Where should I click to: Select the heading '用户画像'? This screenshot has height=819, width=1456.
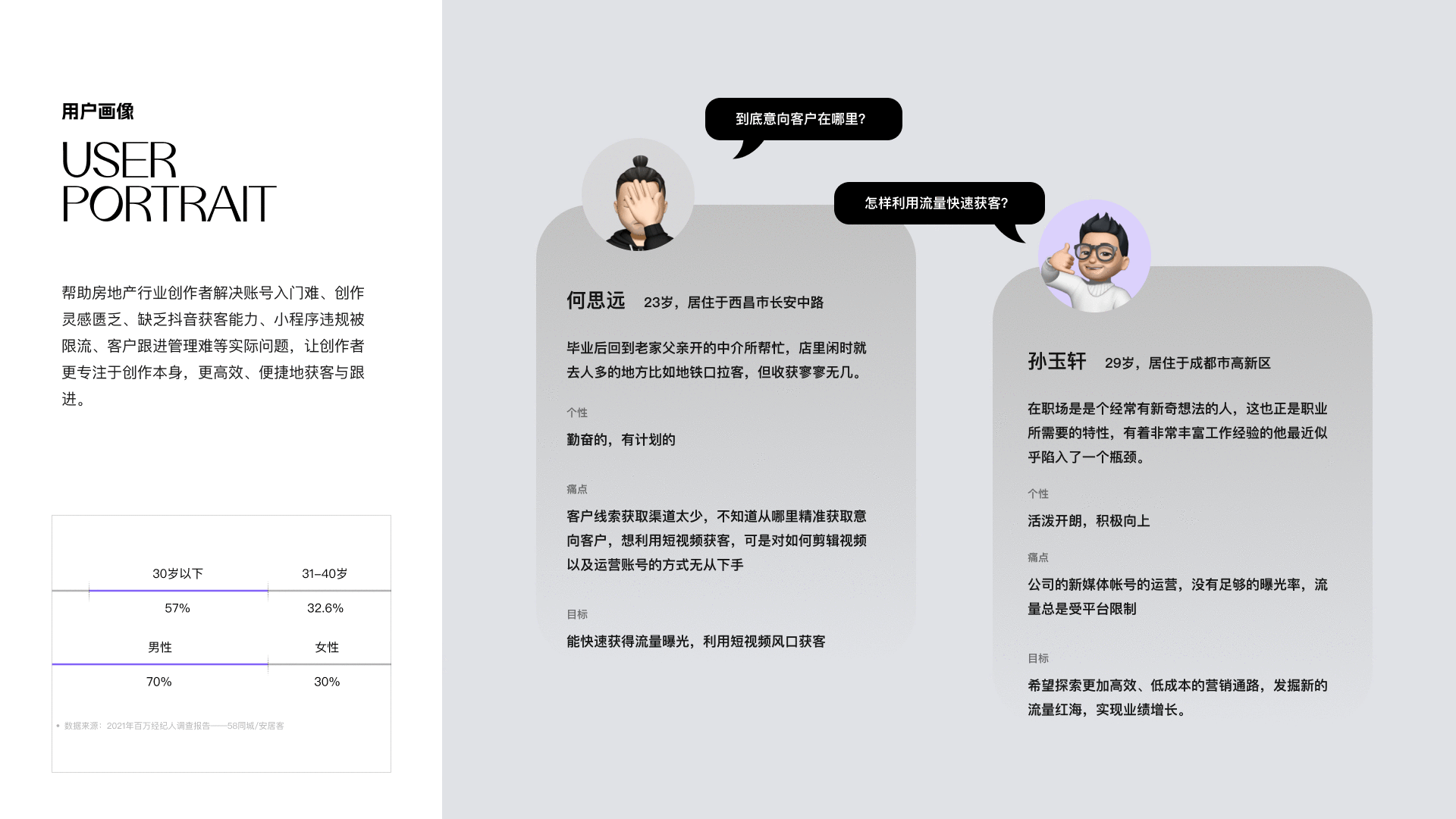pos(98,111)
